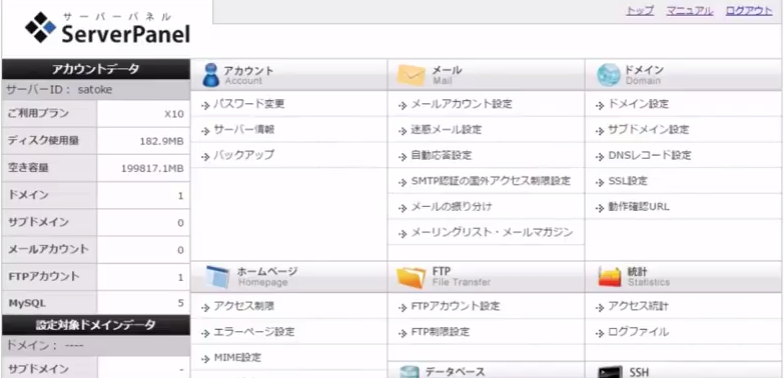Click the データベース section heading

click(455, 372)
